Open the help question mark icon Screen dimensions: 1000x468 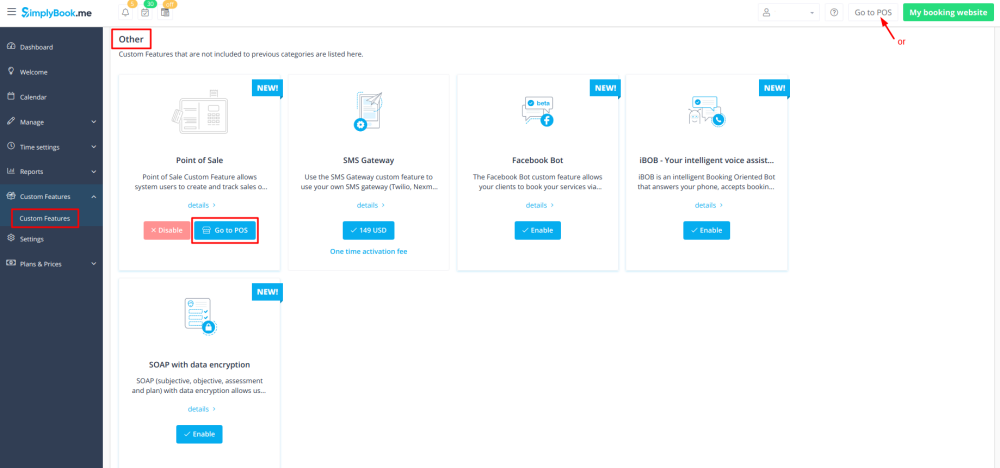pyautogui.click(x=834, y=13)
